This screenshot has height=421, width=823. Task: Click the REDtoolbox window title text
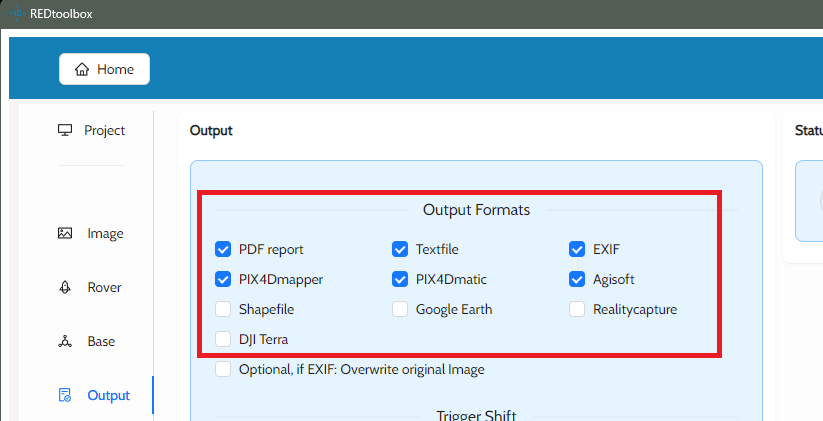(61, 14)
